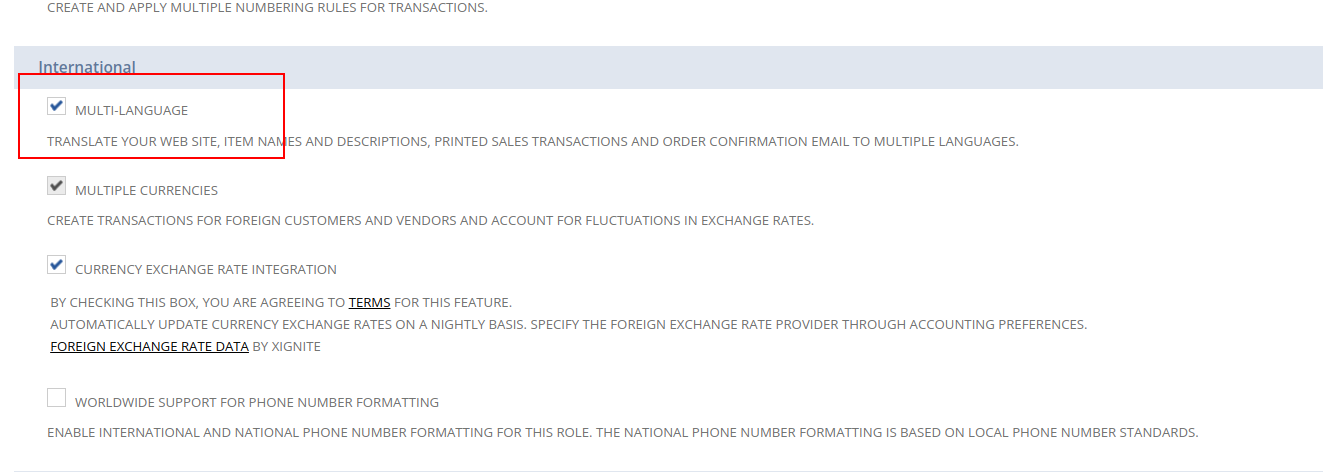This screenshot has width=1323, height=472.
Task: Open the Foreign Exchange Rate Data link
Action: coord(149,347)
